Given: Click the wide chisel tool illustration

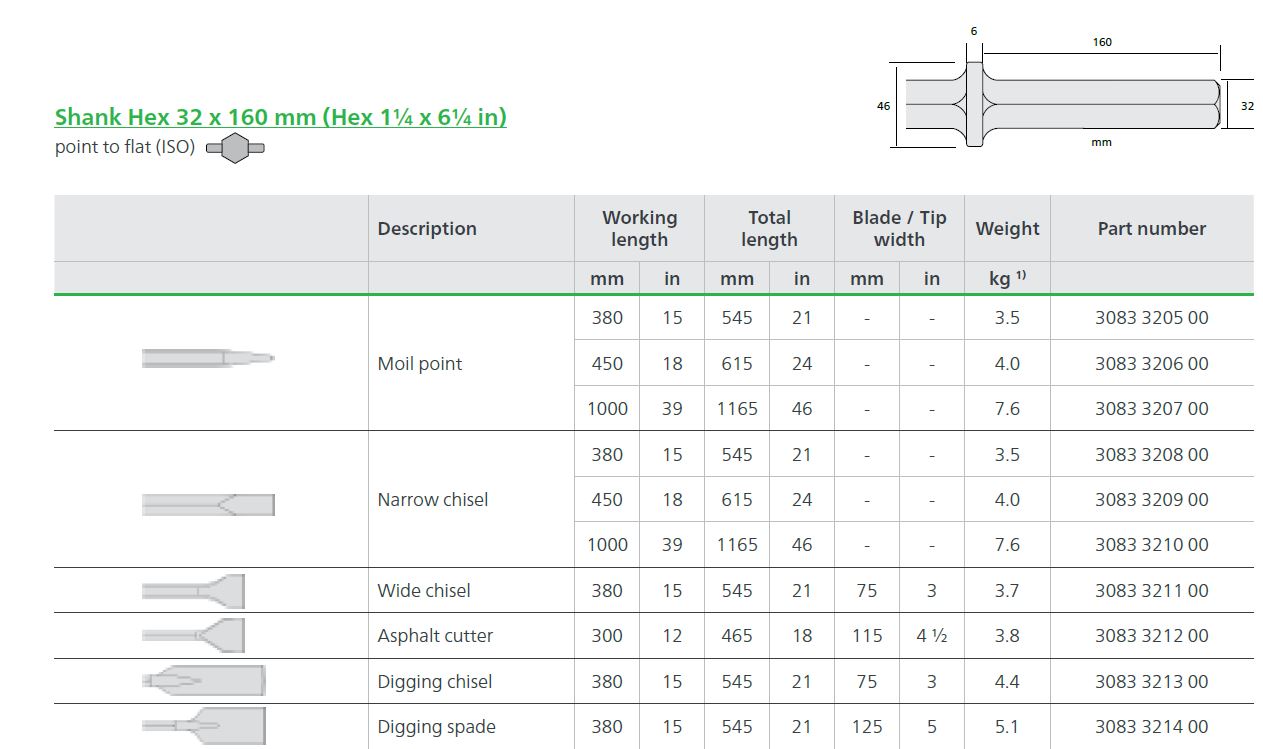Looking at the screenshot, I should pyautogui.click(x=193, y=591).
